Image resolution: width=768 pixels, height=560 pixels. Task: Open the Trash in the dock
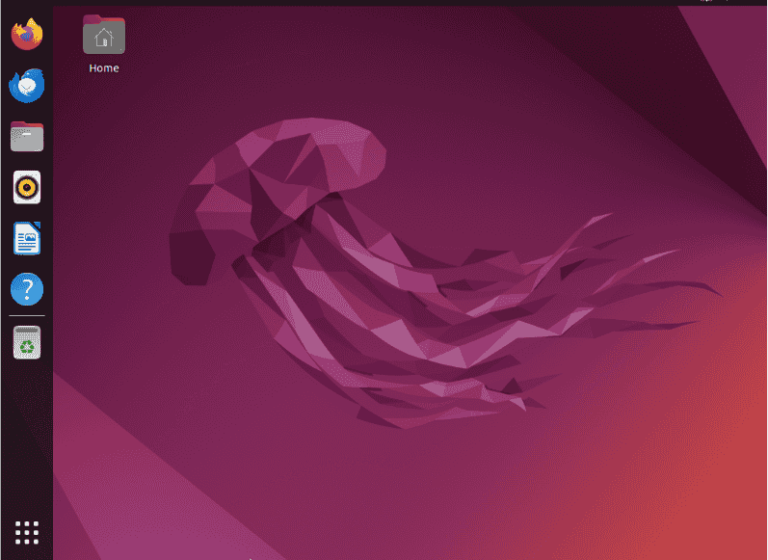point(27,342)
